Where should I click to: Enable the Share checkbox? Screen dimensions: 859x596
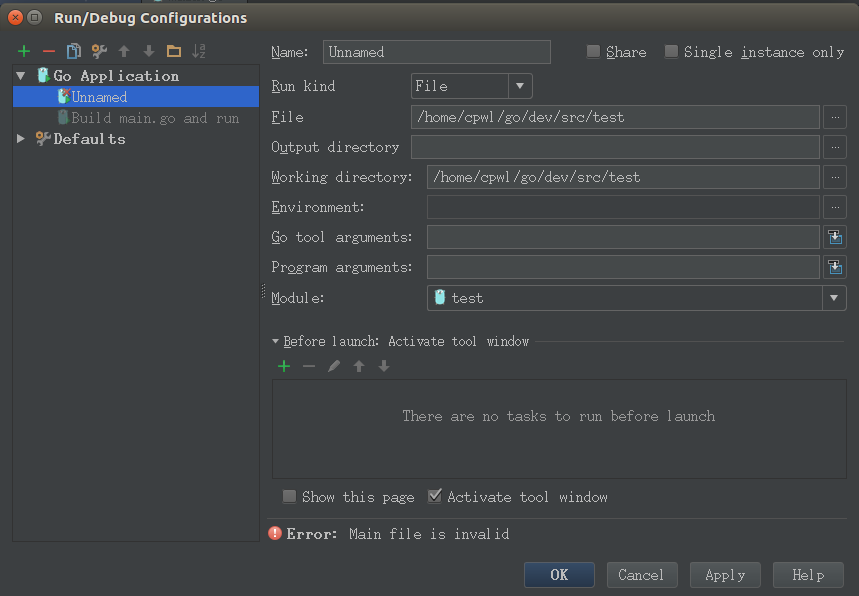593,51
